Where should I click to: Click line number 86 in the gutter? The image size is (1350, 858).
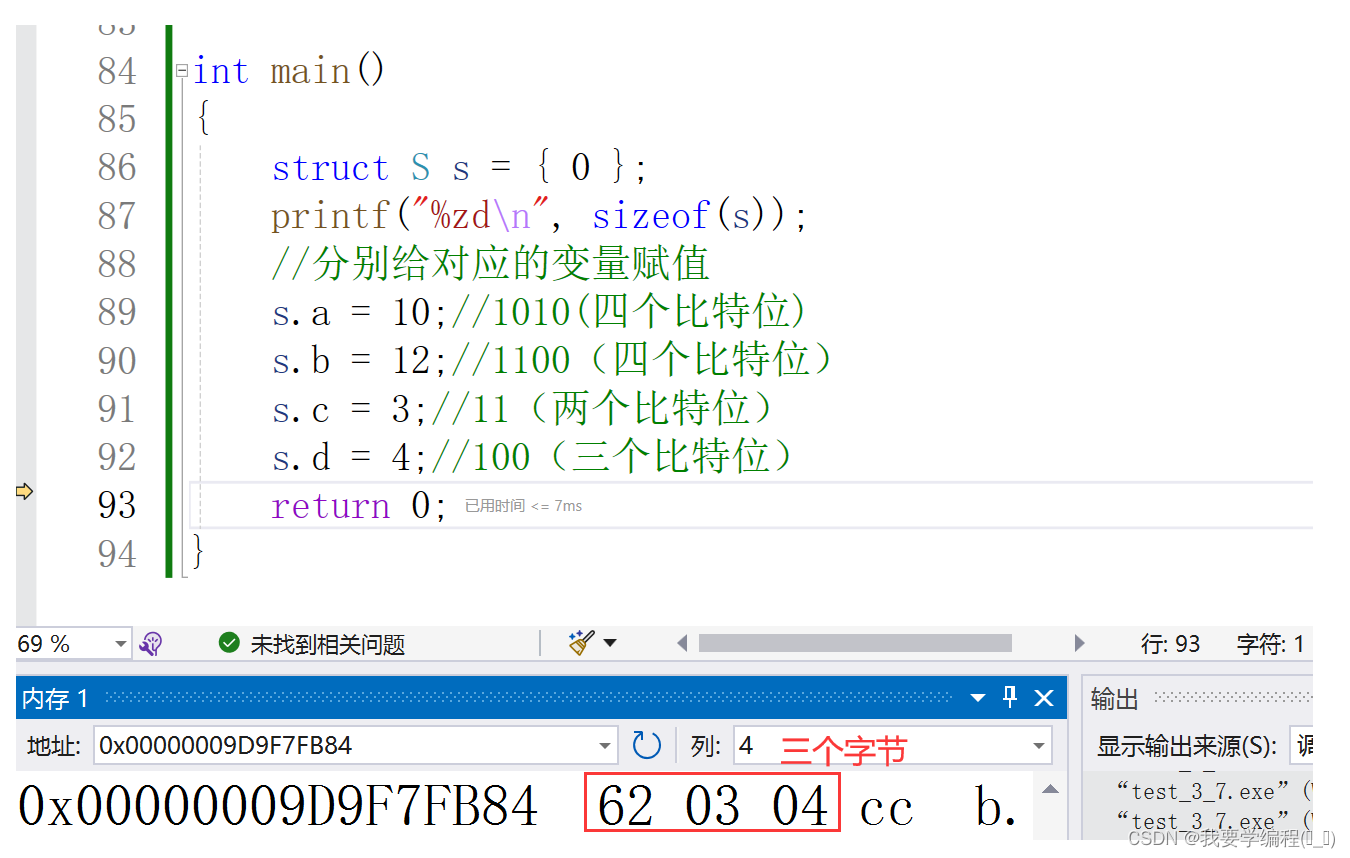[117, 168]
